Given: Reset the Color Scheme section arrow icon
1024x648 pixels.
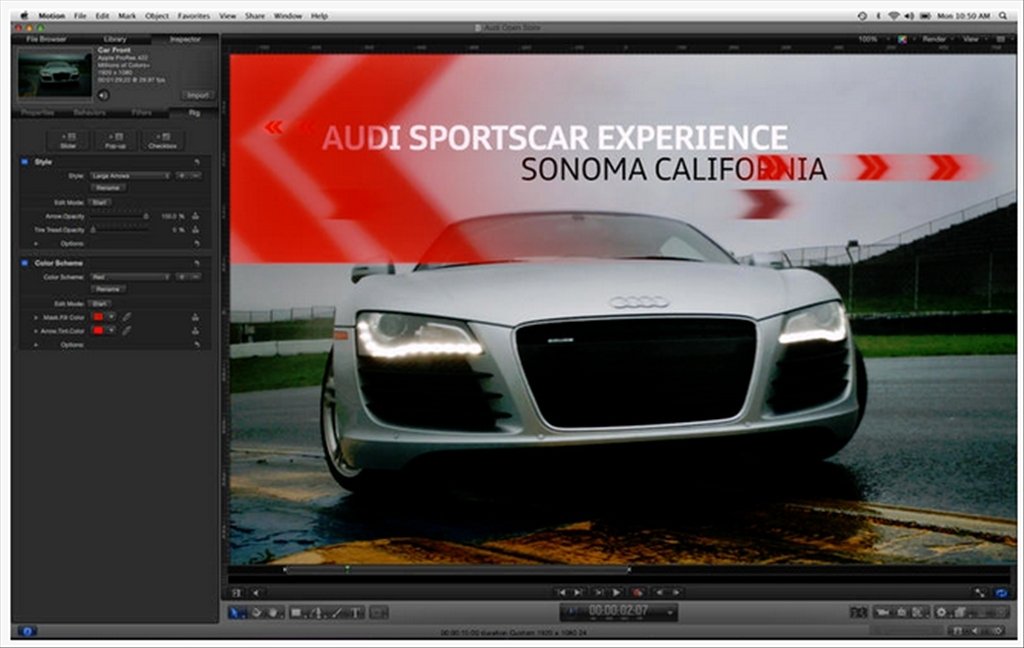Looking at the screenshot, I should (197, 263).
